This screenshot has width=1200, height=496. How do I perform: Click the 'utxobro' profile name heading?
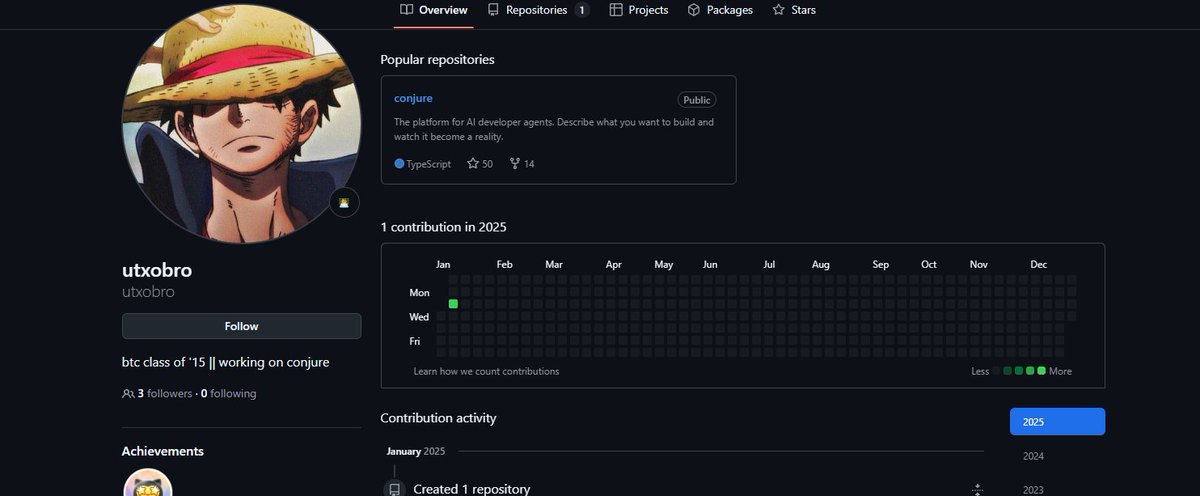tap(157, 271)
